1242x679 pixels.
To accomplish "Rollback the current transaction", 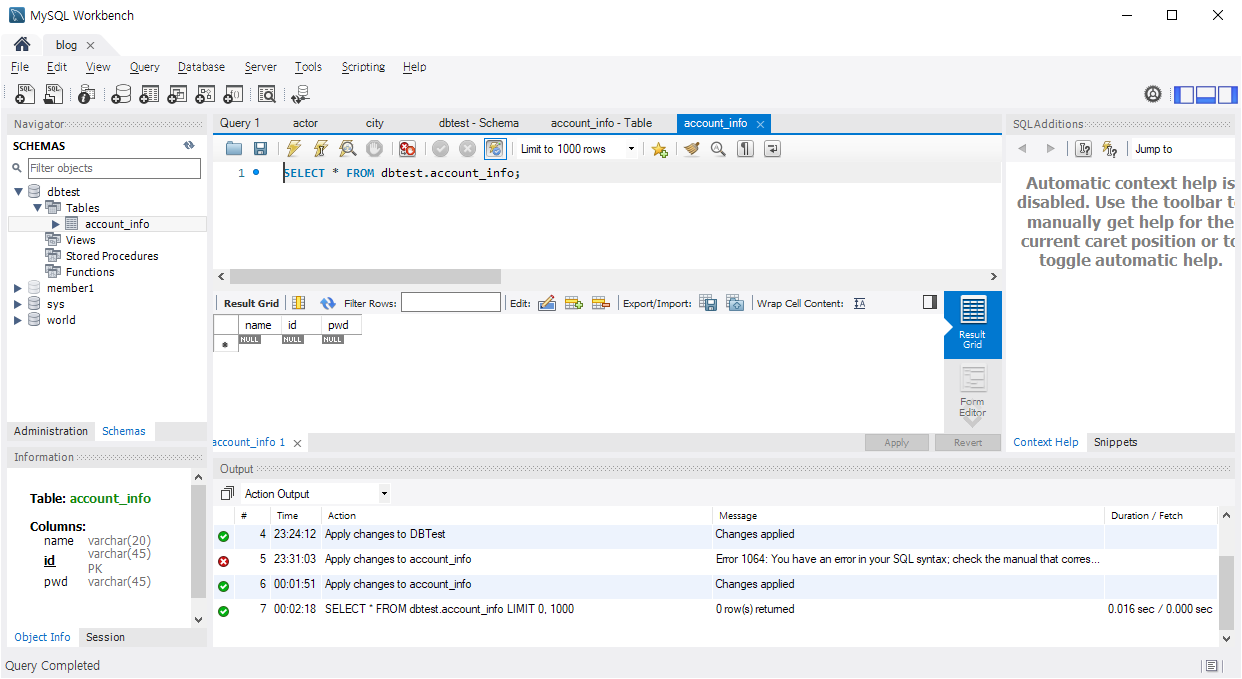I will (x=467, y=149).
